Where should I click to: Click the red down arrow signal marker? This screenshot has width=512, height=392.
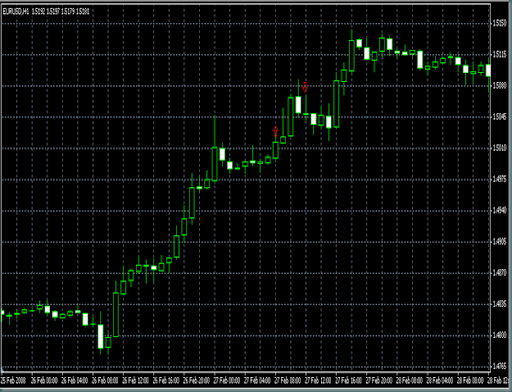[x=305, y=87]
